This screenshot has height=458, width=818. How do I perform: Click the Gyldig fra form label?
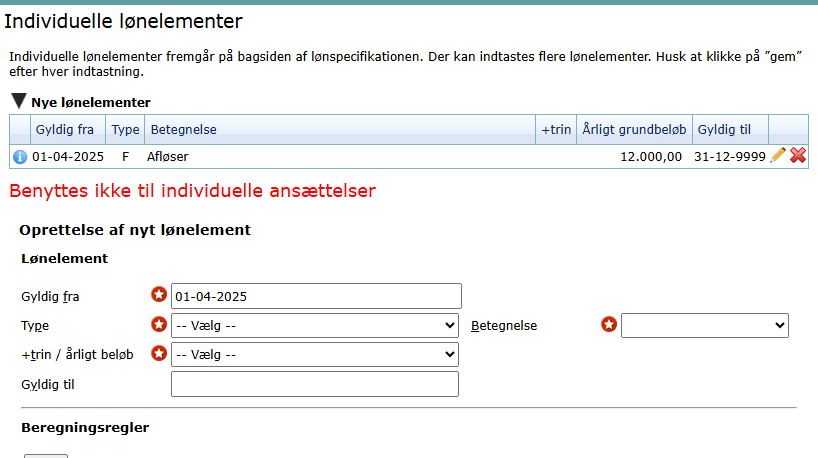pos(50,297)
